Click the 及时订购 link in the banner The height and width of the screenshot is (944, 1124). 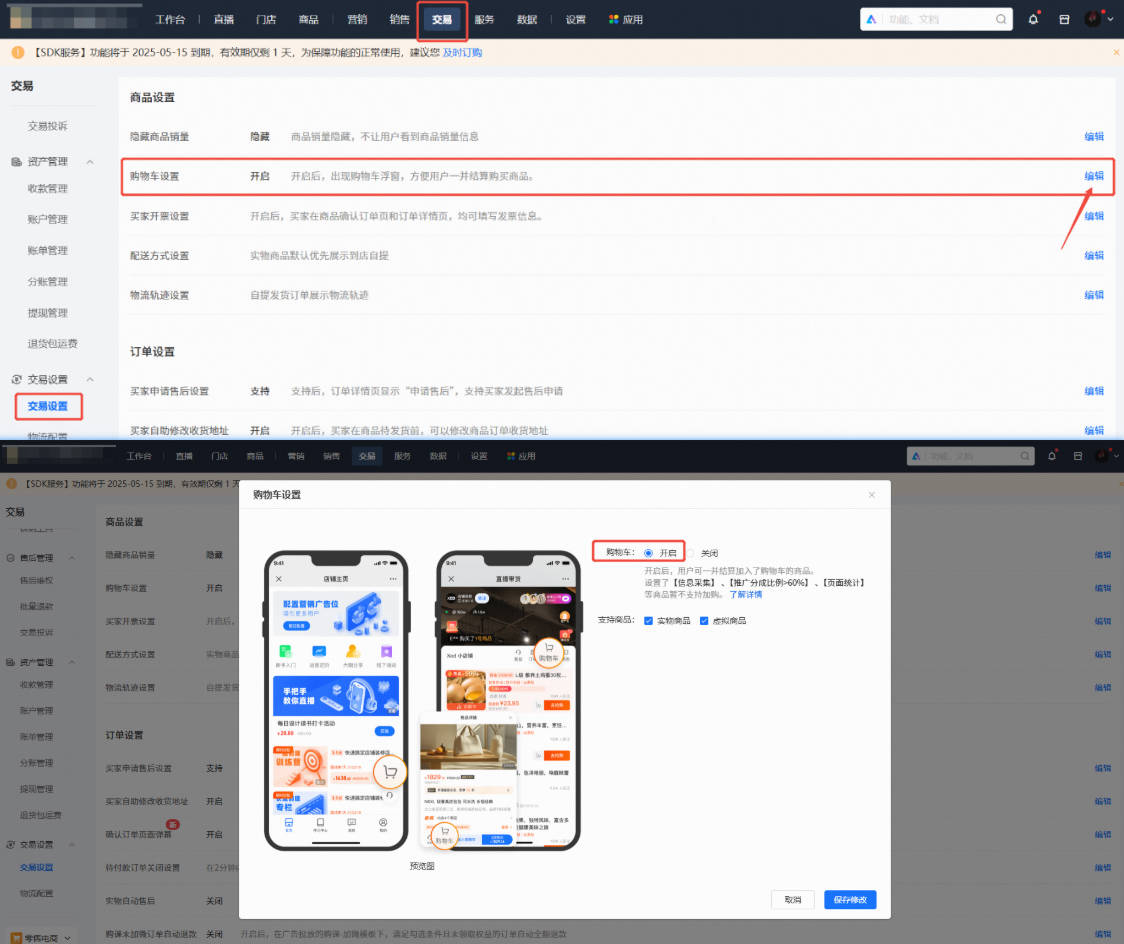pyautogui.click(x=463, y=51)
